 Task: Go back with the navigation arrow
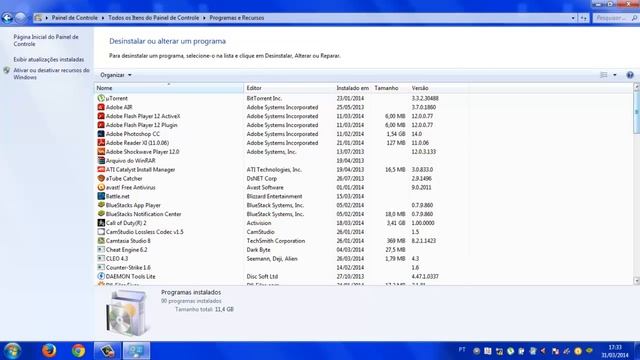[x=7, y=18]
